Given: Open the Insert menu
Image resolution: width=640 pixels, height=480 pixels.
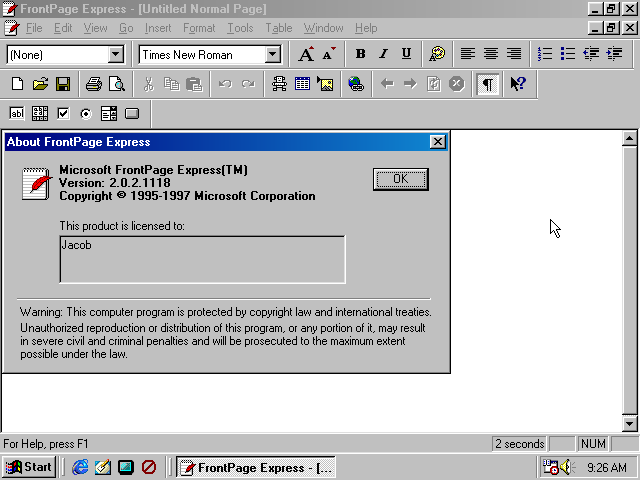Looking at the screenshot, I should click(x=158, y=28).
